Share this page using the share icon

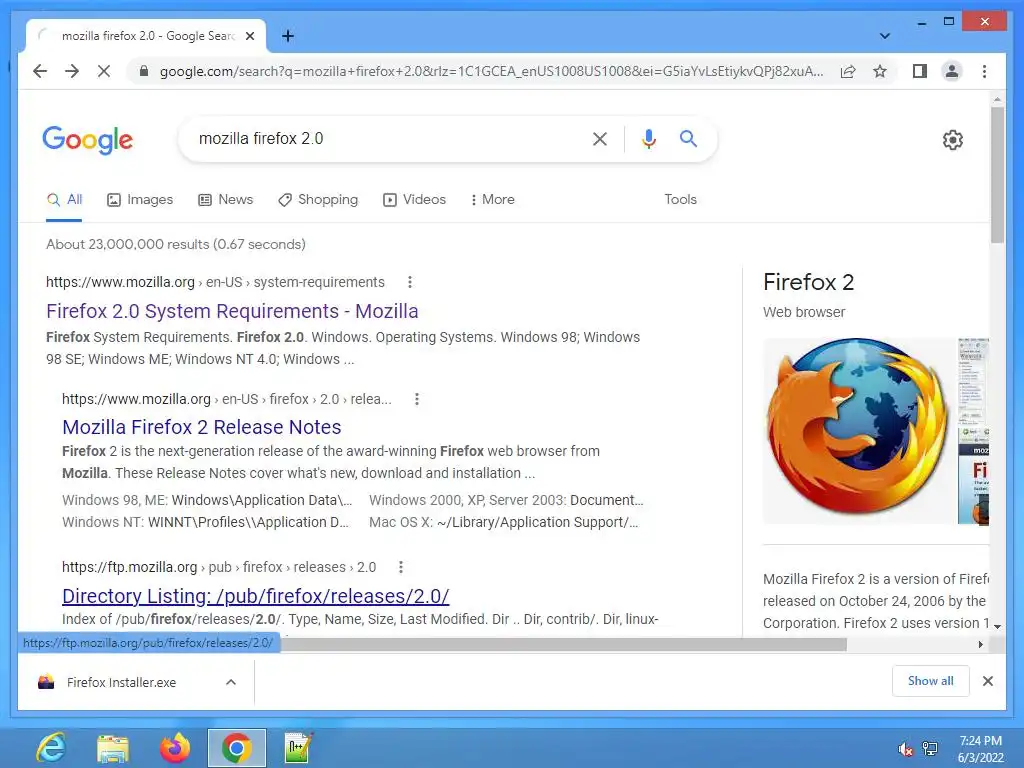[848, 71]
